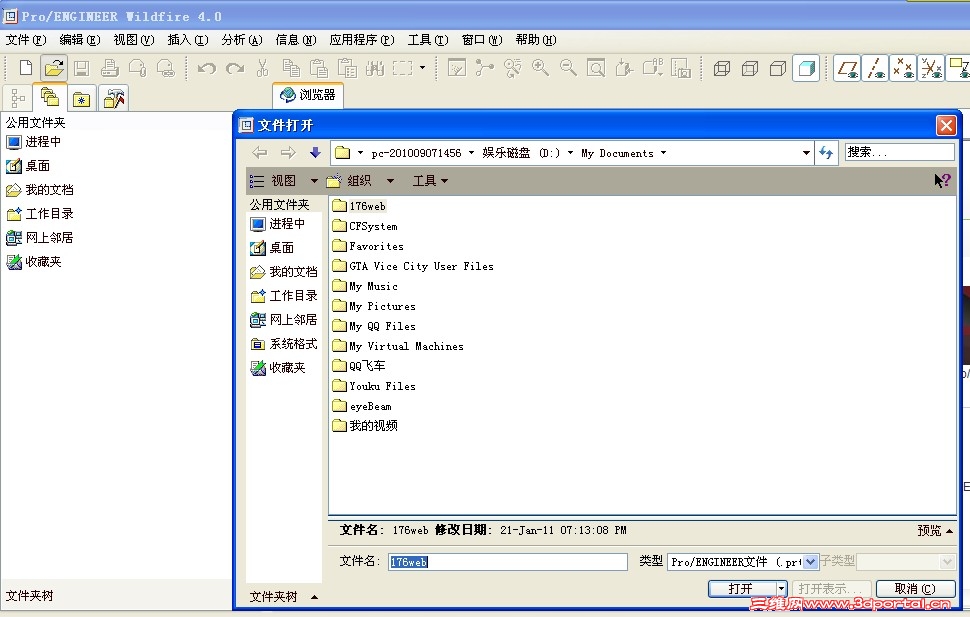This screenshot has width=970, height=617.
Task: Open the 编辑 menu
Action: click(x=80, y=40)
